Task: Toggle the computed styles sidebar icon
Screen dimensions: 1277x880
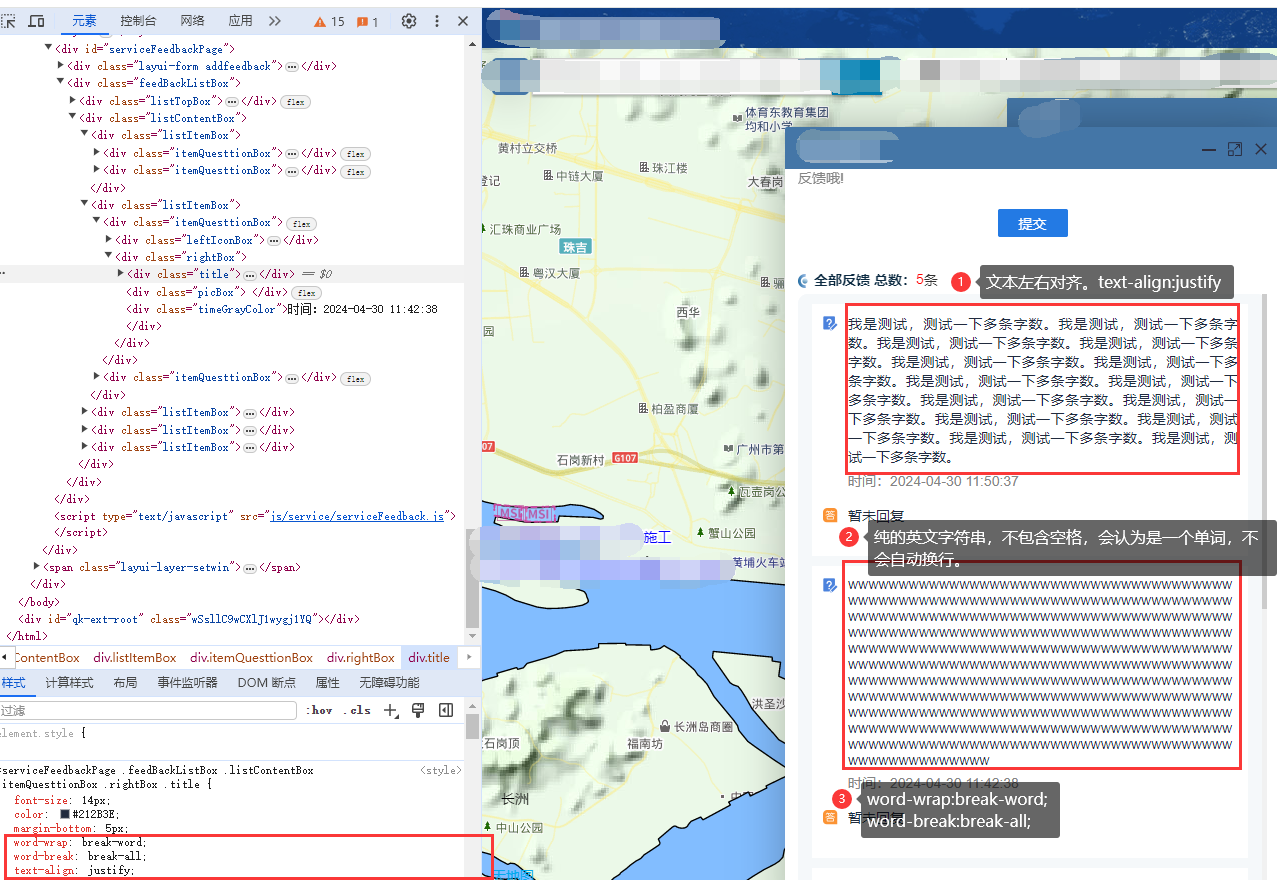Action: [446, 710]
